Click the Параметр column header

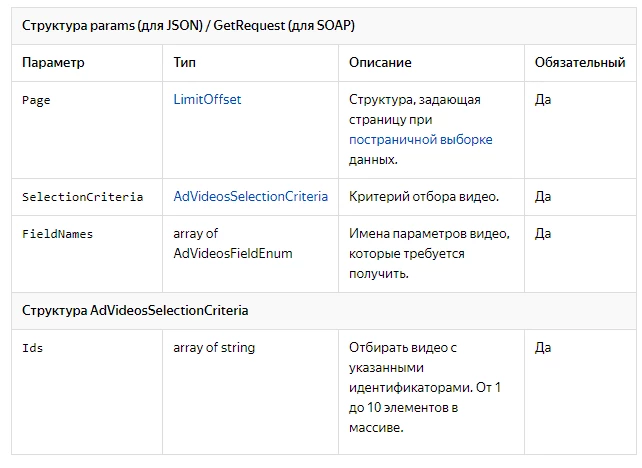click(x=53, y=62)
